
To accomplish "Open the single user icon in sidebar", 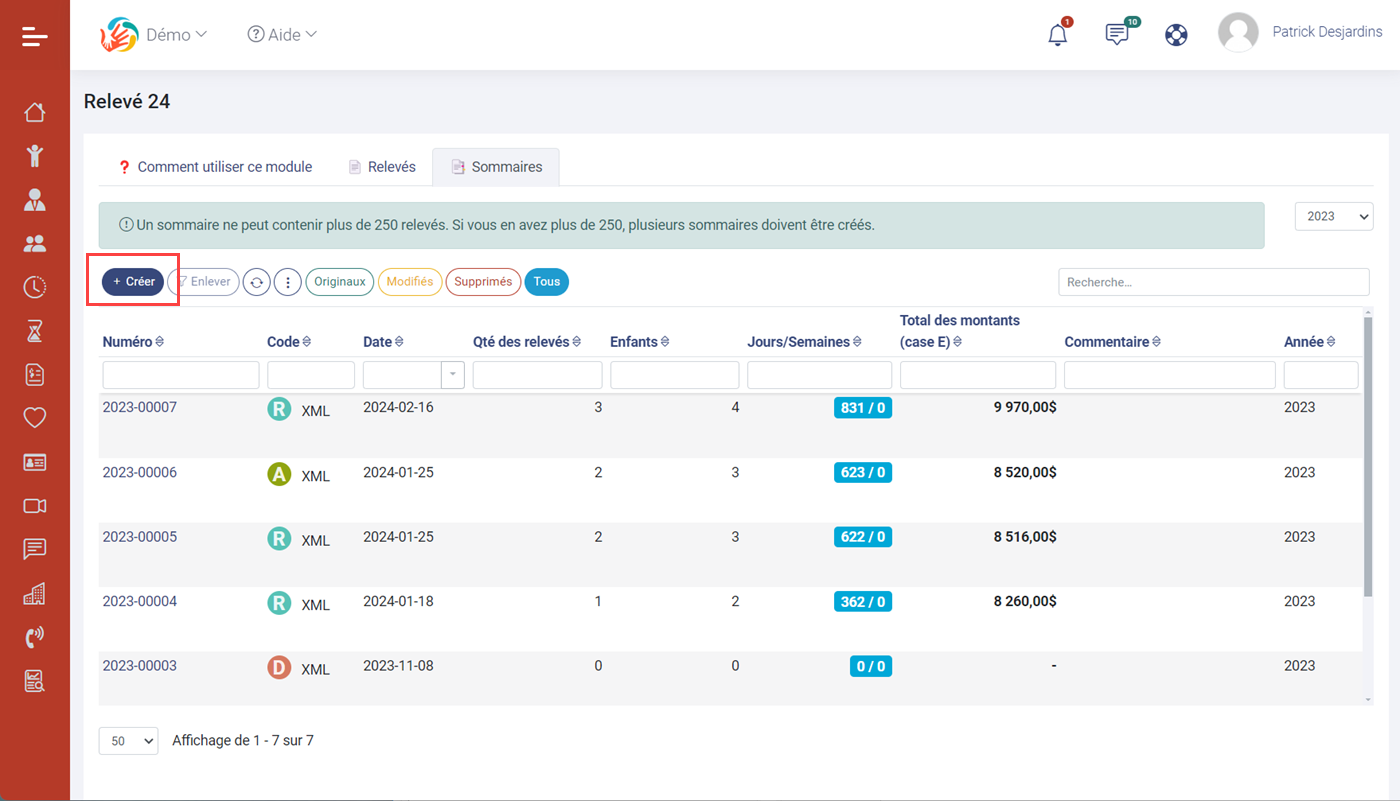I will (35, 199).
